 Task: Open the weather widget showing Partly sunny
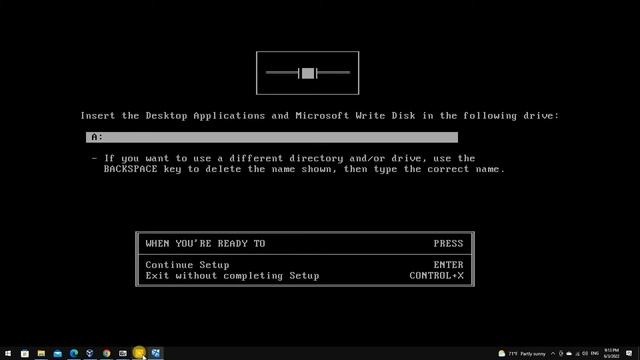[x=522, y=353]
